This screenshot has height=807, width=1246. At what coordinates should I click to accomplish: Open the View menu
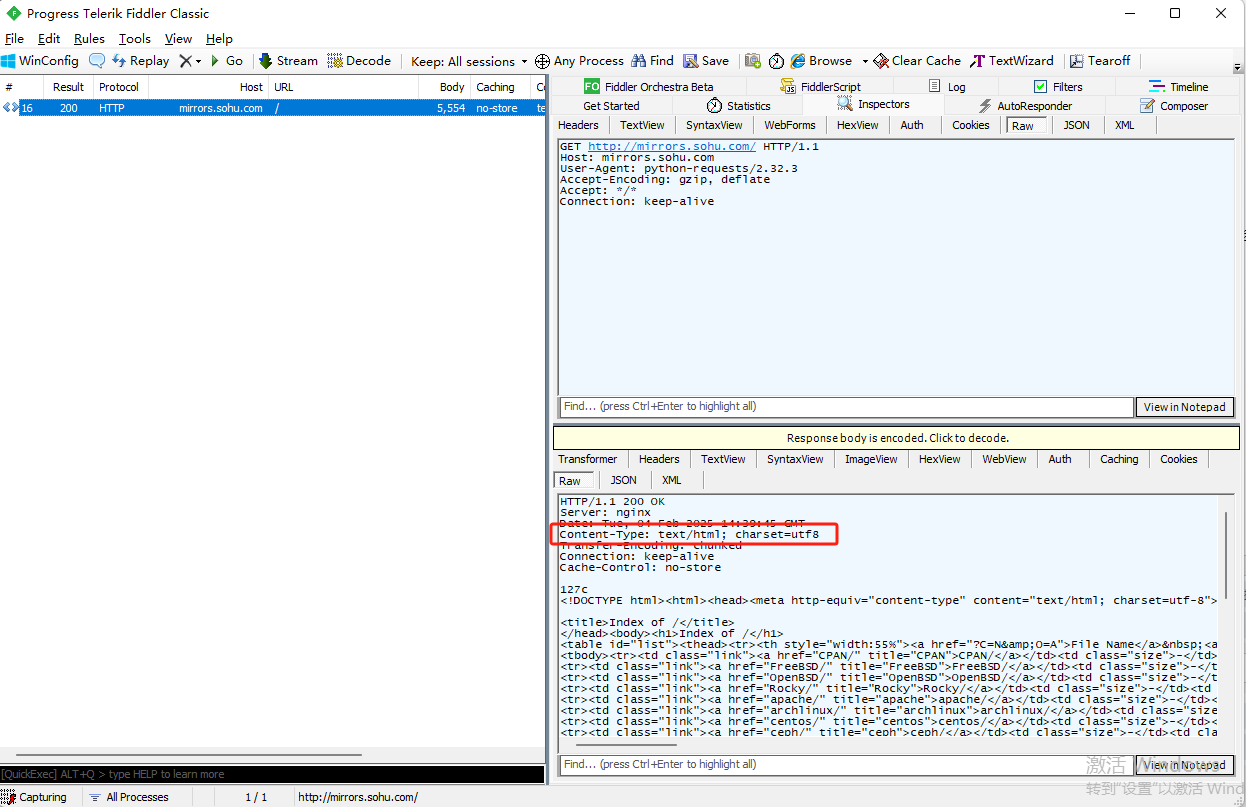(x=178, y=39)
